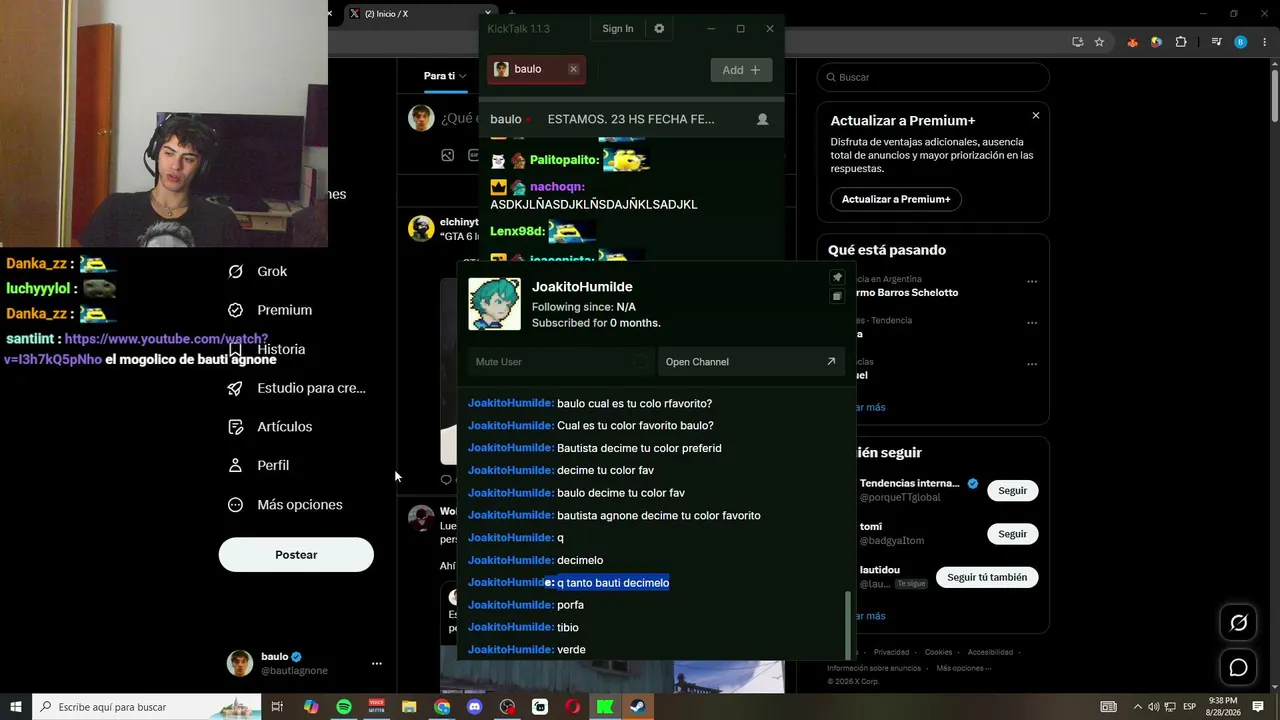
Task: Show hidden system tray icons
Action: (x=1138, y=707)
